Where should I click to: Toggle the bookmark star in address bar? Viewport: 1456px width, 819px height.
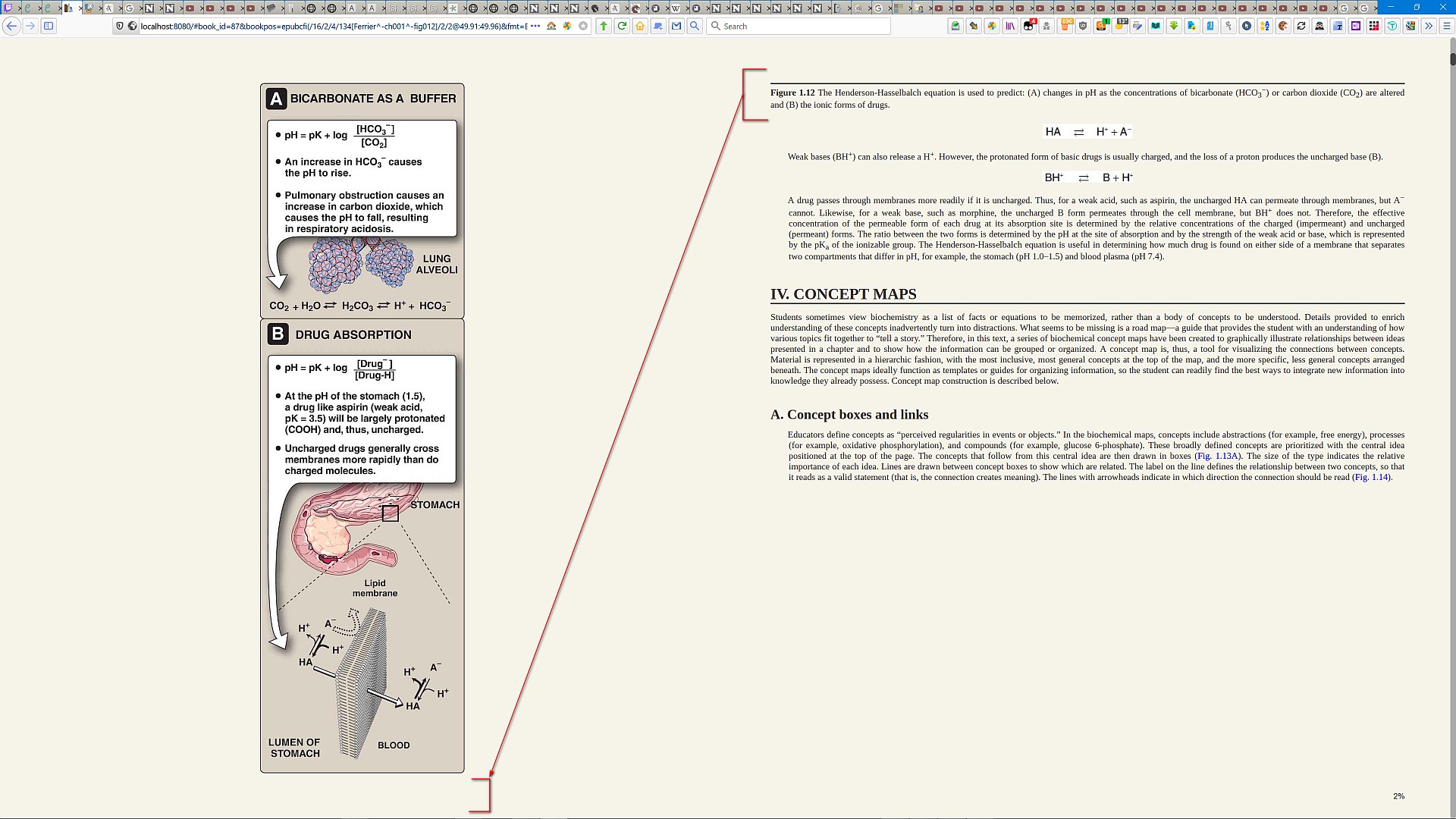583,26
